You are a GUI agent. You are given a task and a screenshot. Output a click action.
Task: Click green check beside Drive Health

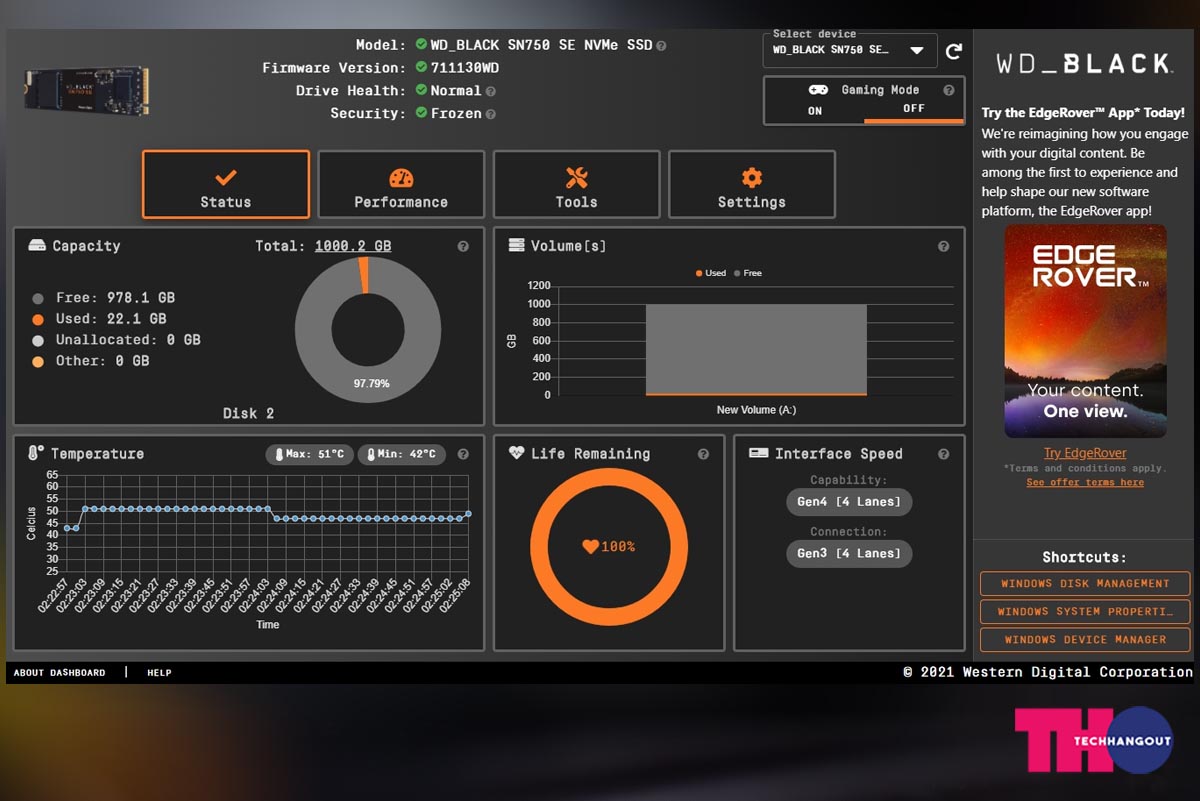(x=422, y=91)
